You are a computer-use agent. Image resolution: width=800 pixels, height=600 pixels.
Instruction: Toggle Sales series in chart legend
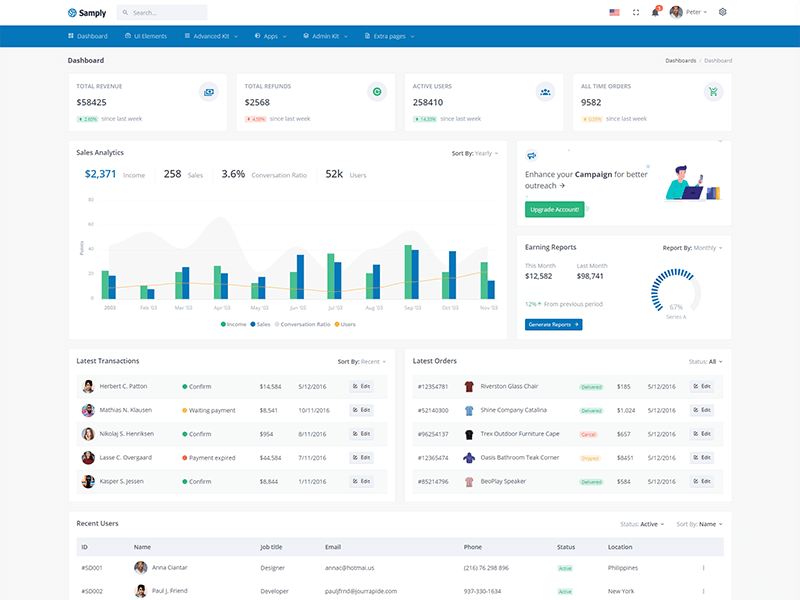[x=260, y=324]
